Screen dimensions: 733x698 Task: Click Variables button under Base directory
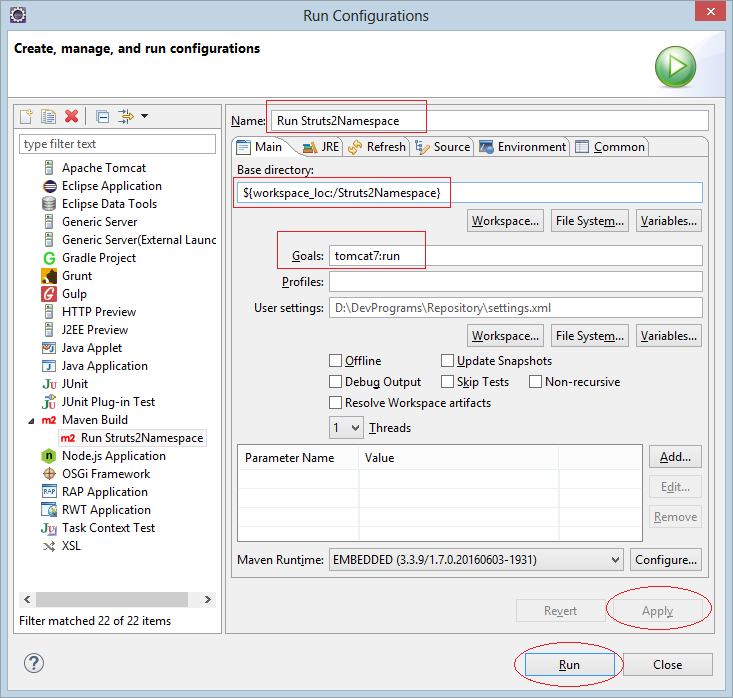(669, 221)
